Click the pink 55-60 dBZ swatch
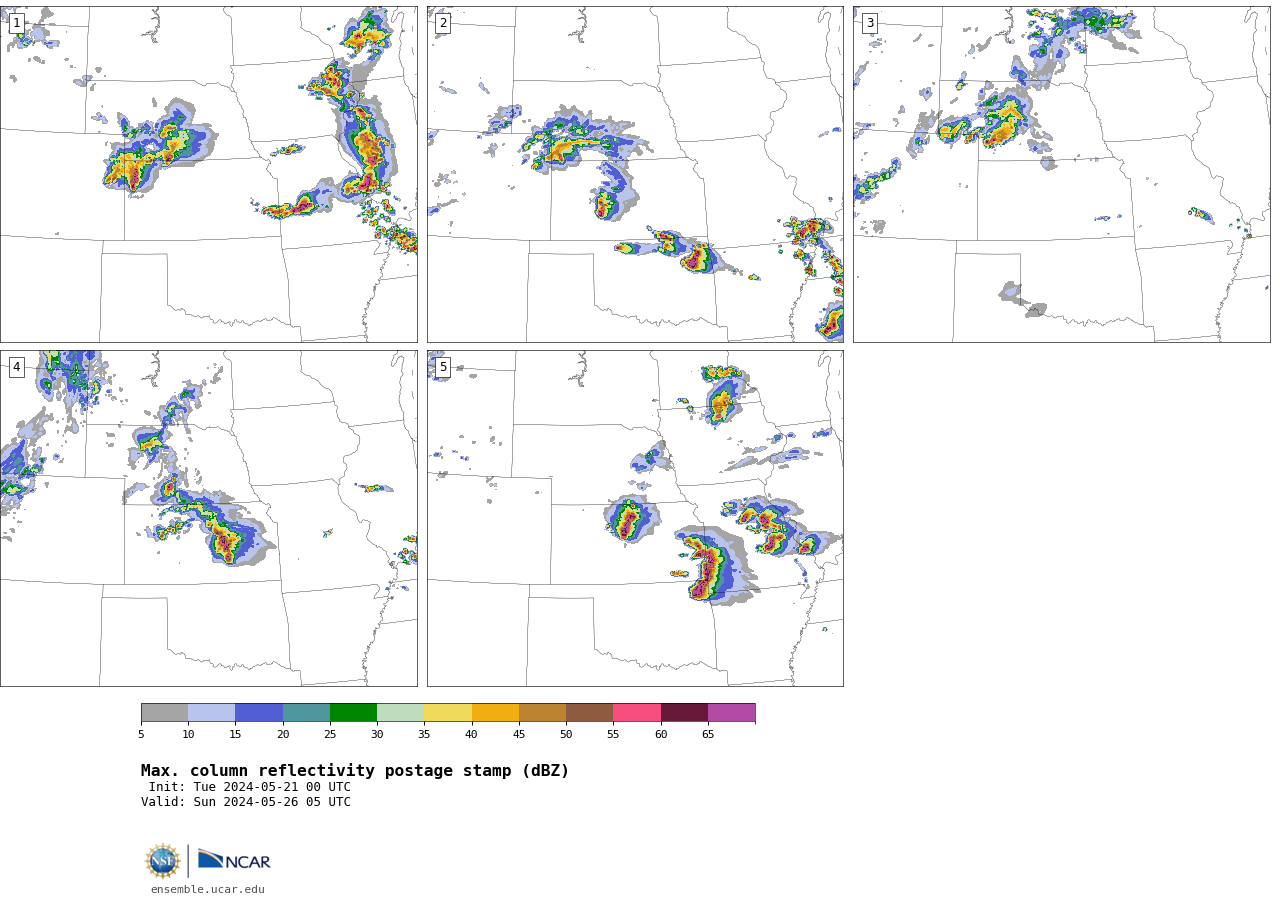This screenshot has width=1280, height=901. tap(637, 713)
